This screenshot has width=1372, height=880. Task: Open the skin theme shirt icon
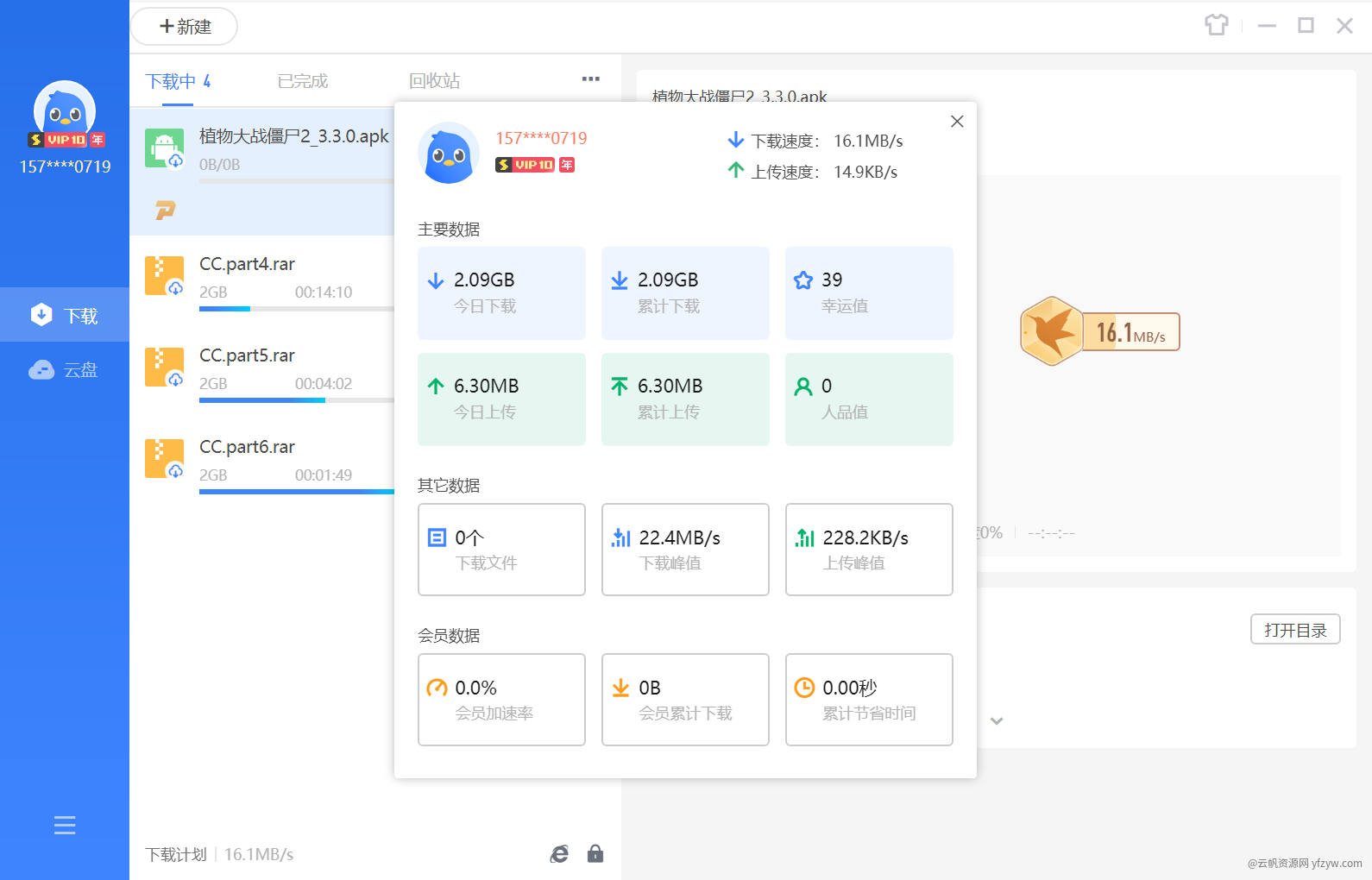(x=1217, y=25)
